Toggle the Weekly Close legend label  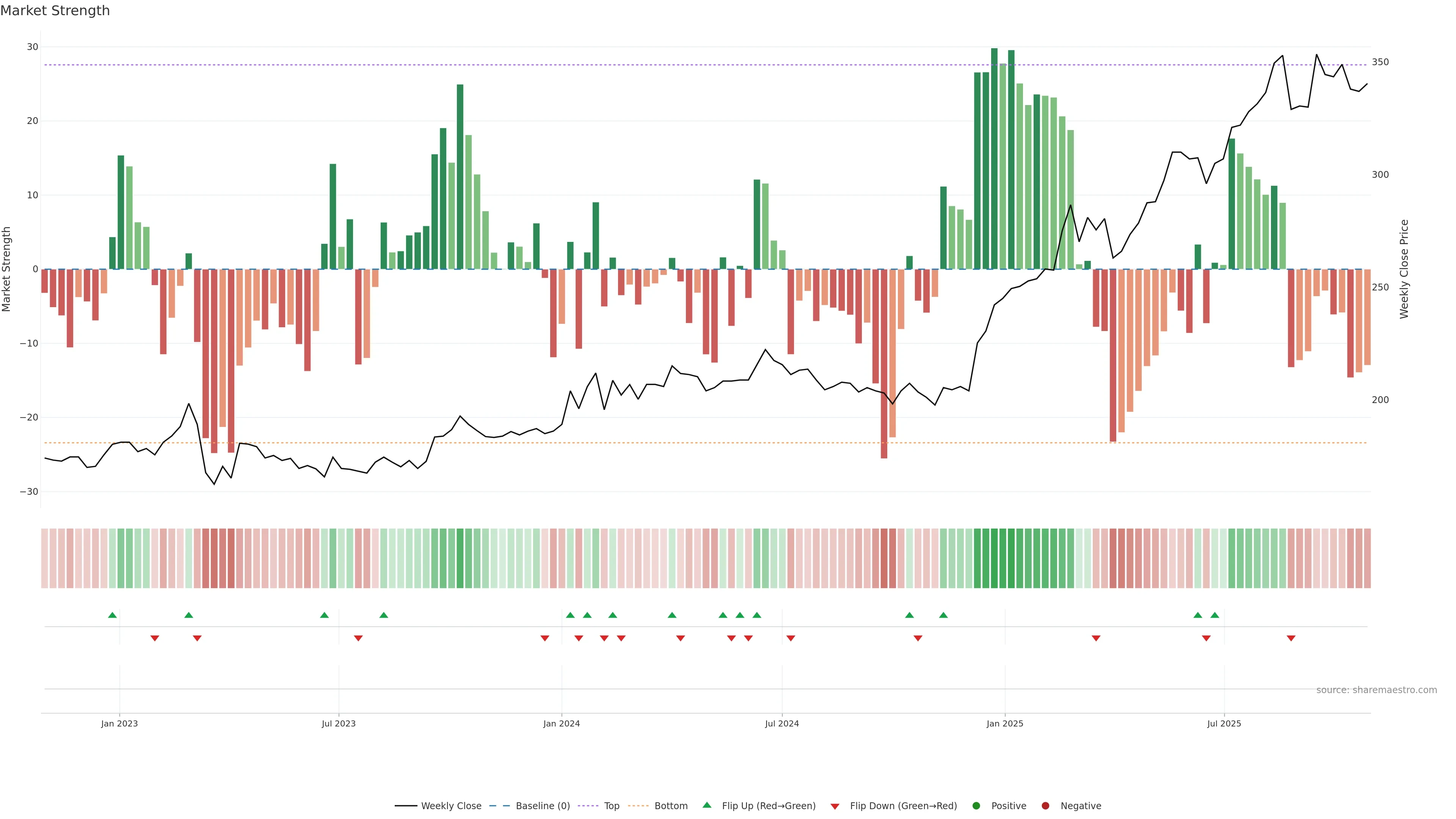point(451,806)
